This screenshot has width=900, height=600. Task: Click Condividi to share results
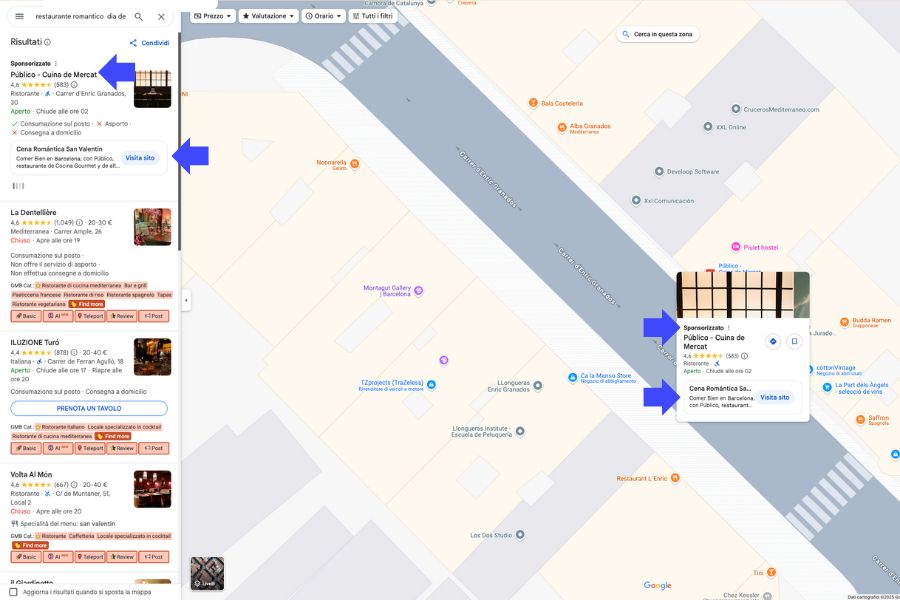149,43
